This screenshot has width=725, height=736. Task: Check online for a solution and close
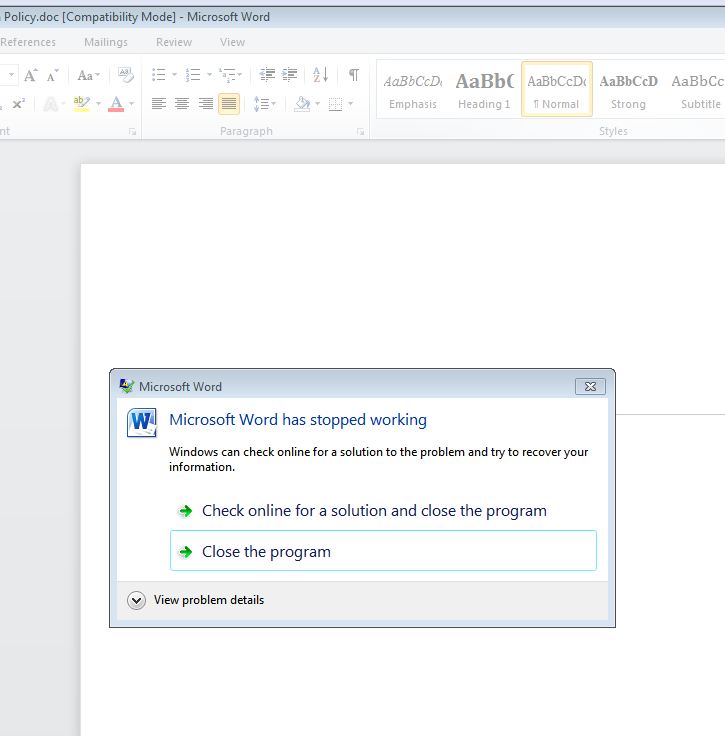383,511
